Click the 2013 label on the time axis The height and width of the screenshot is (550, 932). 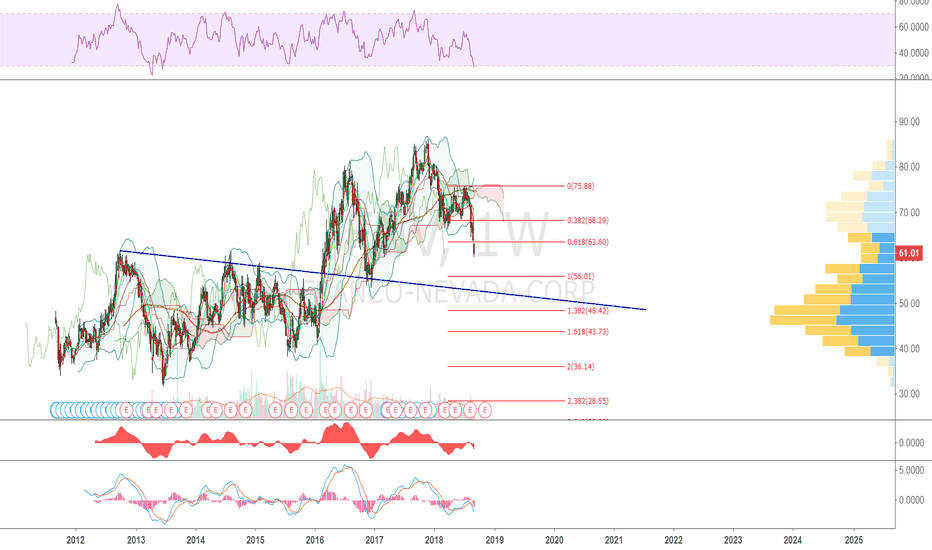136,540
